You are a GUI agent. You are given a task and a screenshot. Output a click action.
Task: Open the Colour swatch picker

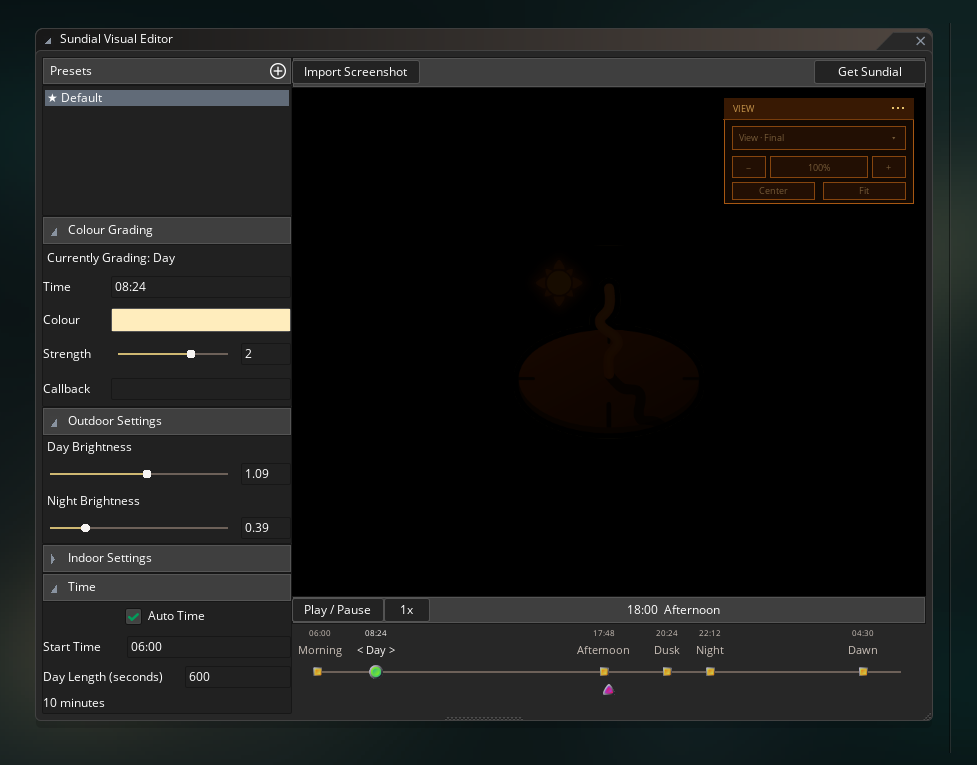tap(201, 320)
